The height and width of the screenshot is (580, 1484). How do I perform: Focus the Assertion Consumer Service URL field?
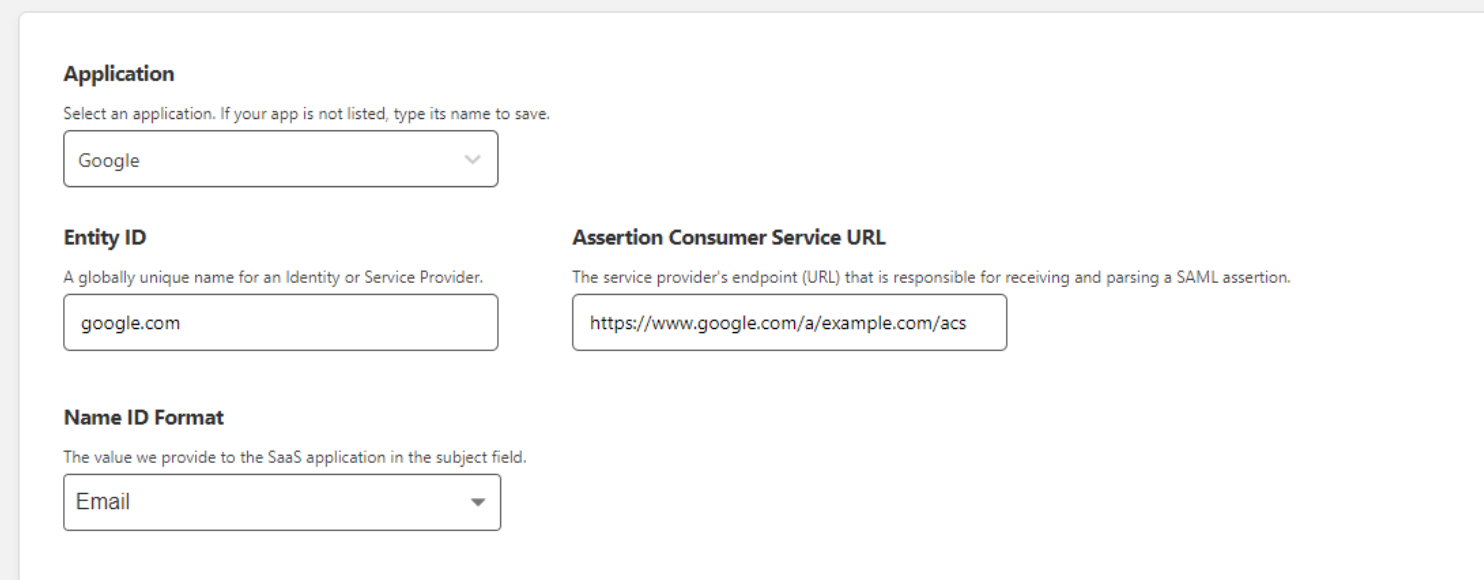pos(789,322)
